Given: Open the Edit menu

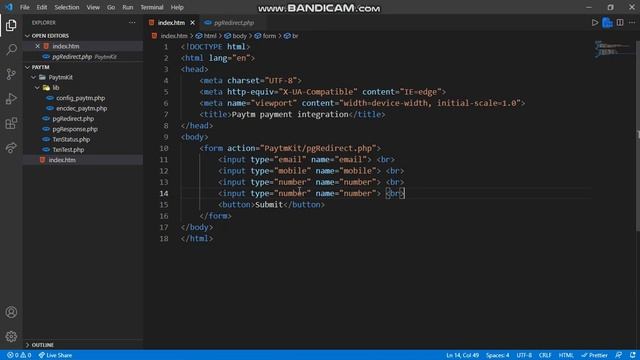Looking at the screenshot, I should pos(42,7).
